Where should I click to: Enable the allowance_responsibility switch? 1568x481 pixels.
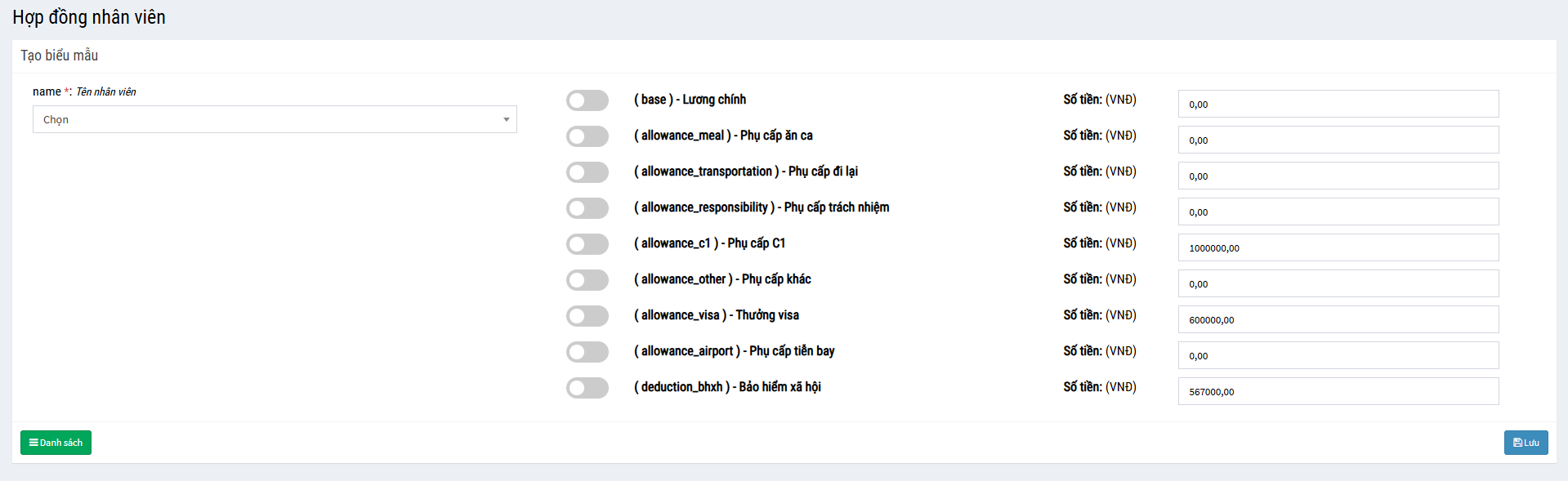click(587, 208)
